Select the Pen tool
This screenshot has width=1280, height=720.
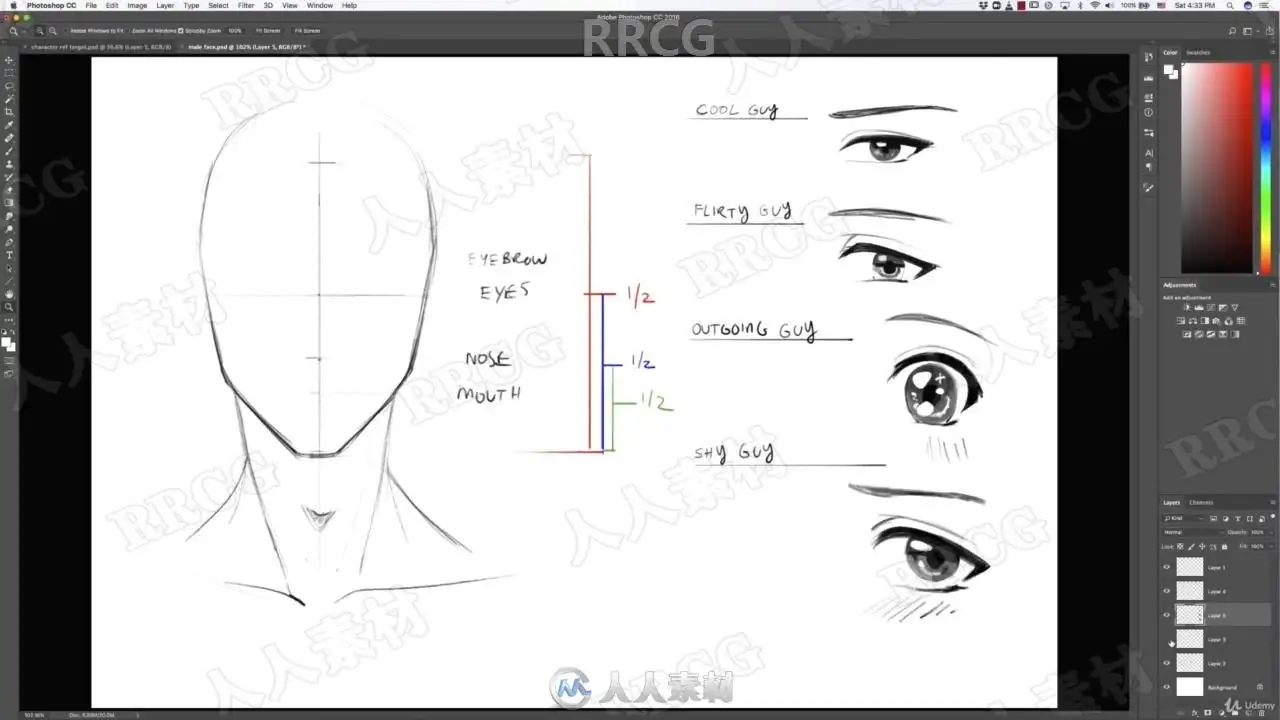pos(9,242)
